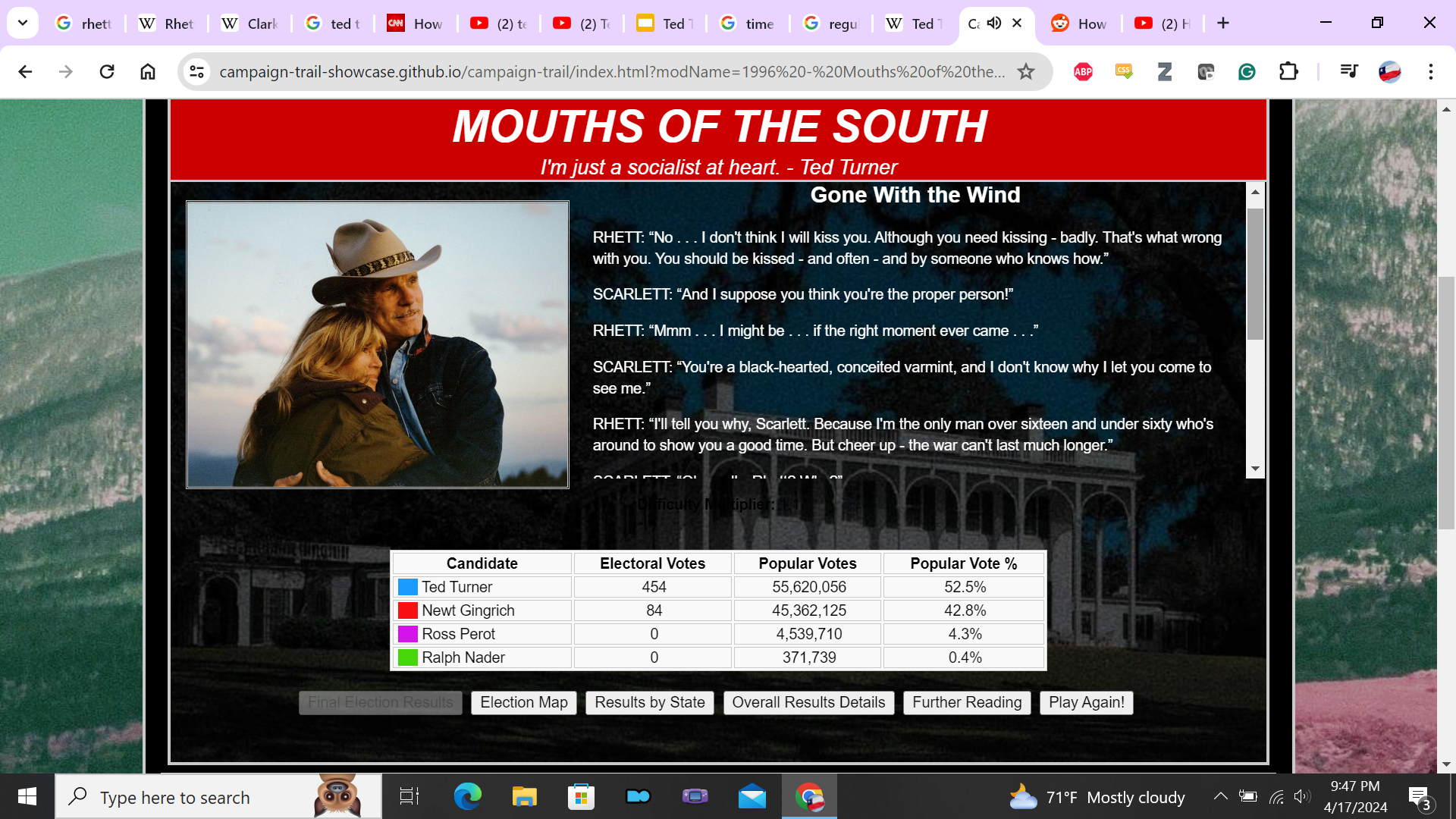Open the Election Map view
Screen dimensions: 1456x819
point(524,703)
